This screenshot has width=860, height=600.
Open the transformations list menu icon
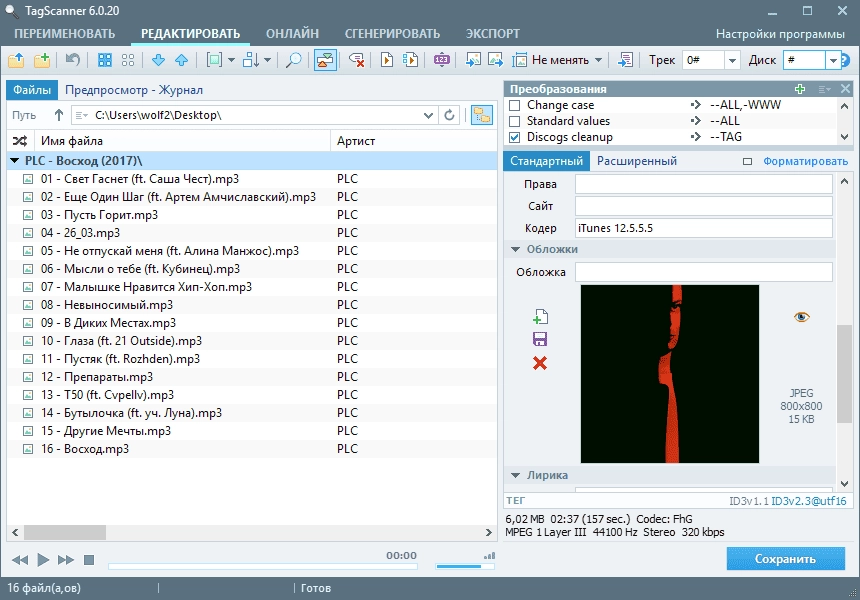(824, 89)
